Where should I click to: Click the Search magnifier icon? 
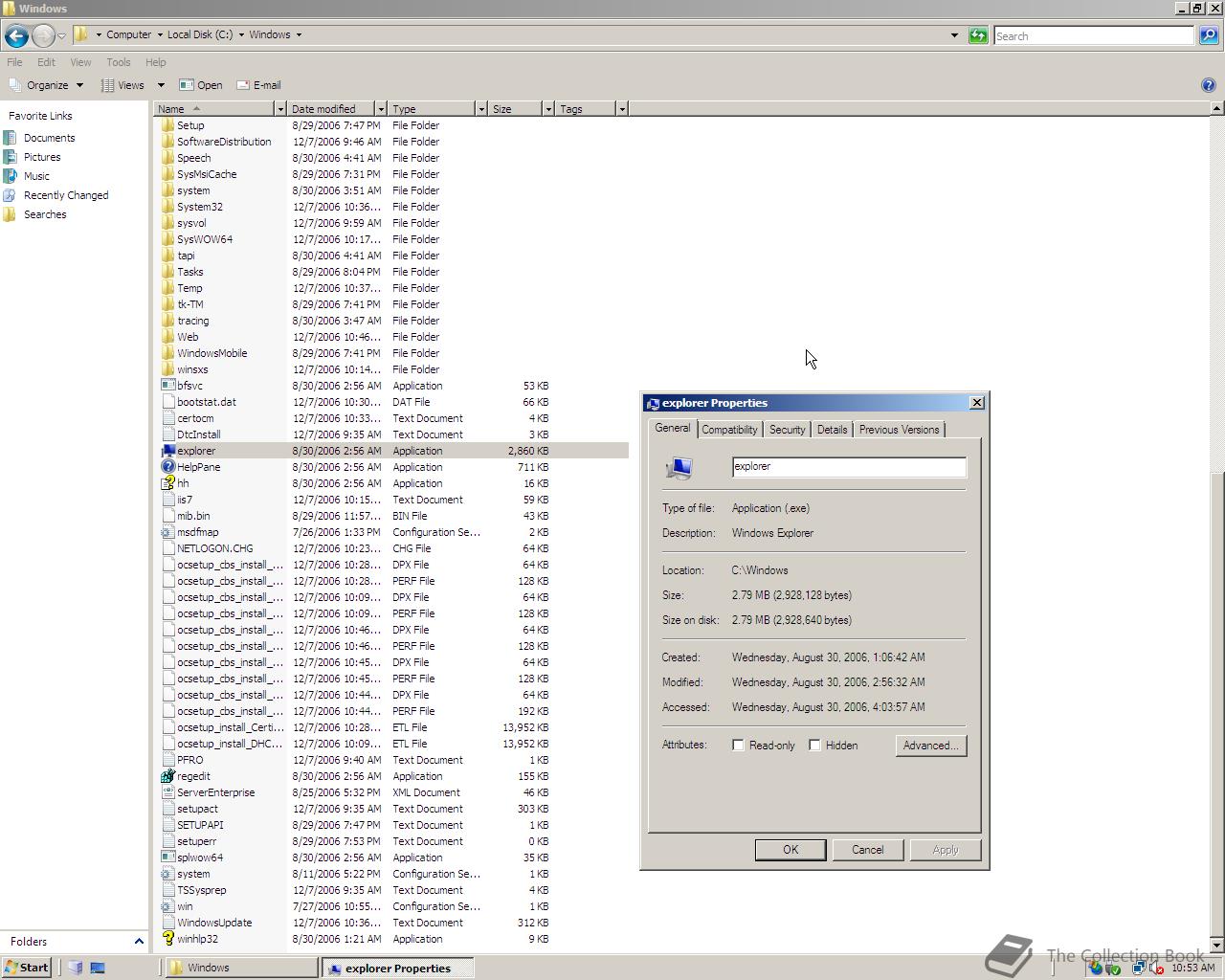click(x=1208, y=35)
